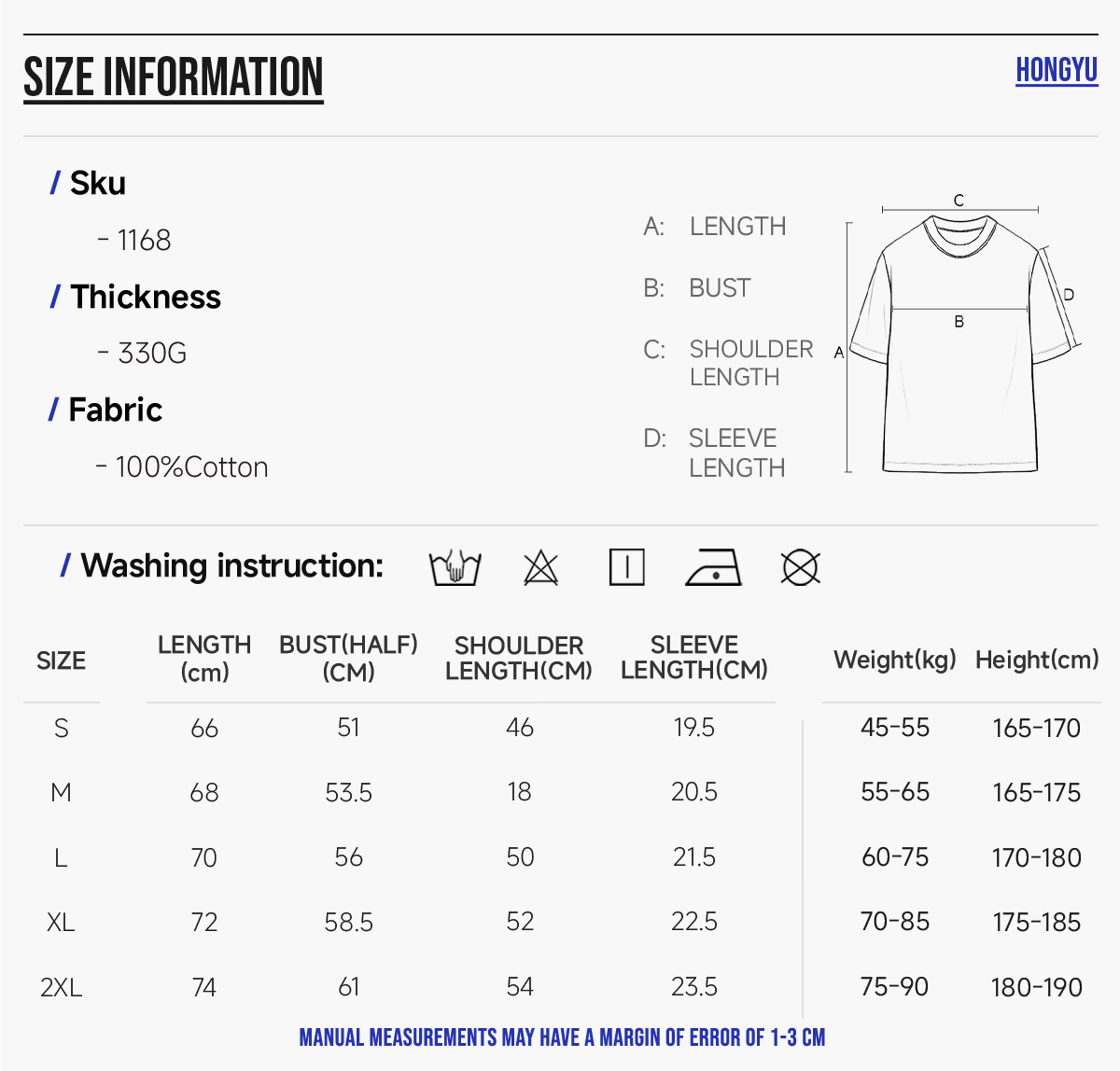1120x1071 pixels.
Task: Click length value 72 for size XL
Action: tap(204, 923)
